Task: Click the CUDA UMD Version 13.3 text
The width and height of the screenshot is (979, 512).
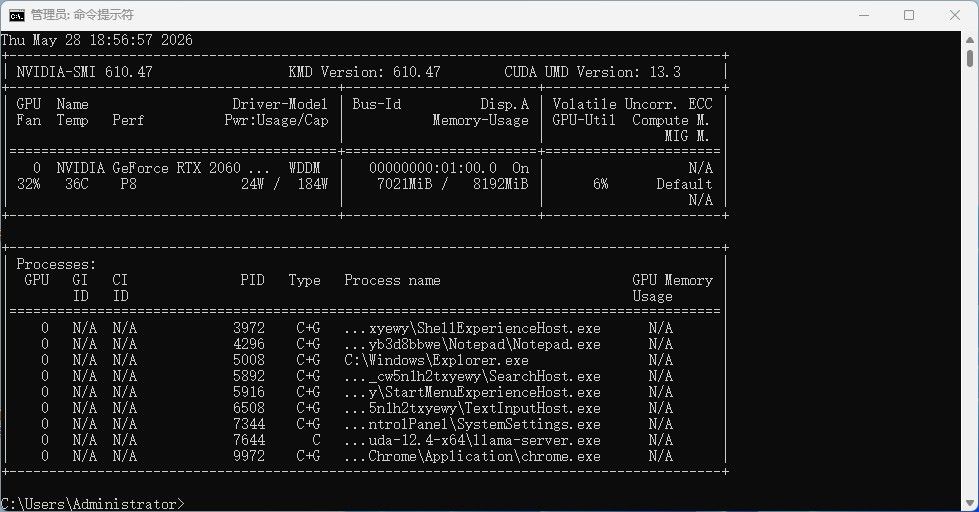Action: coord(592,72)
